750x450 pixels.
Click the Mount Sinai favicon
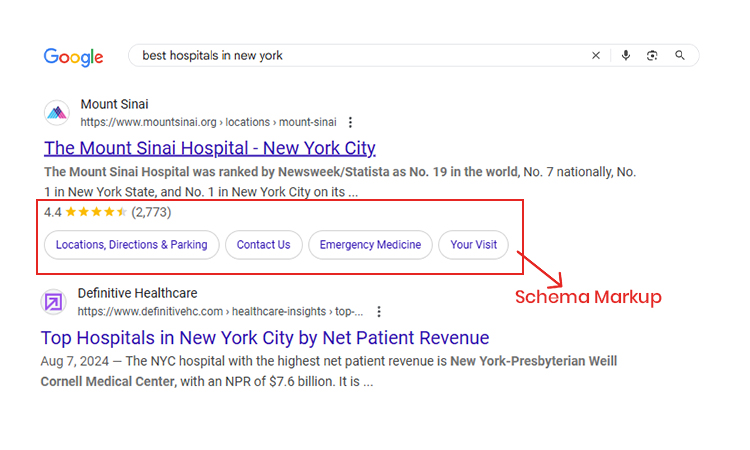(57, 113)
